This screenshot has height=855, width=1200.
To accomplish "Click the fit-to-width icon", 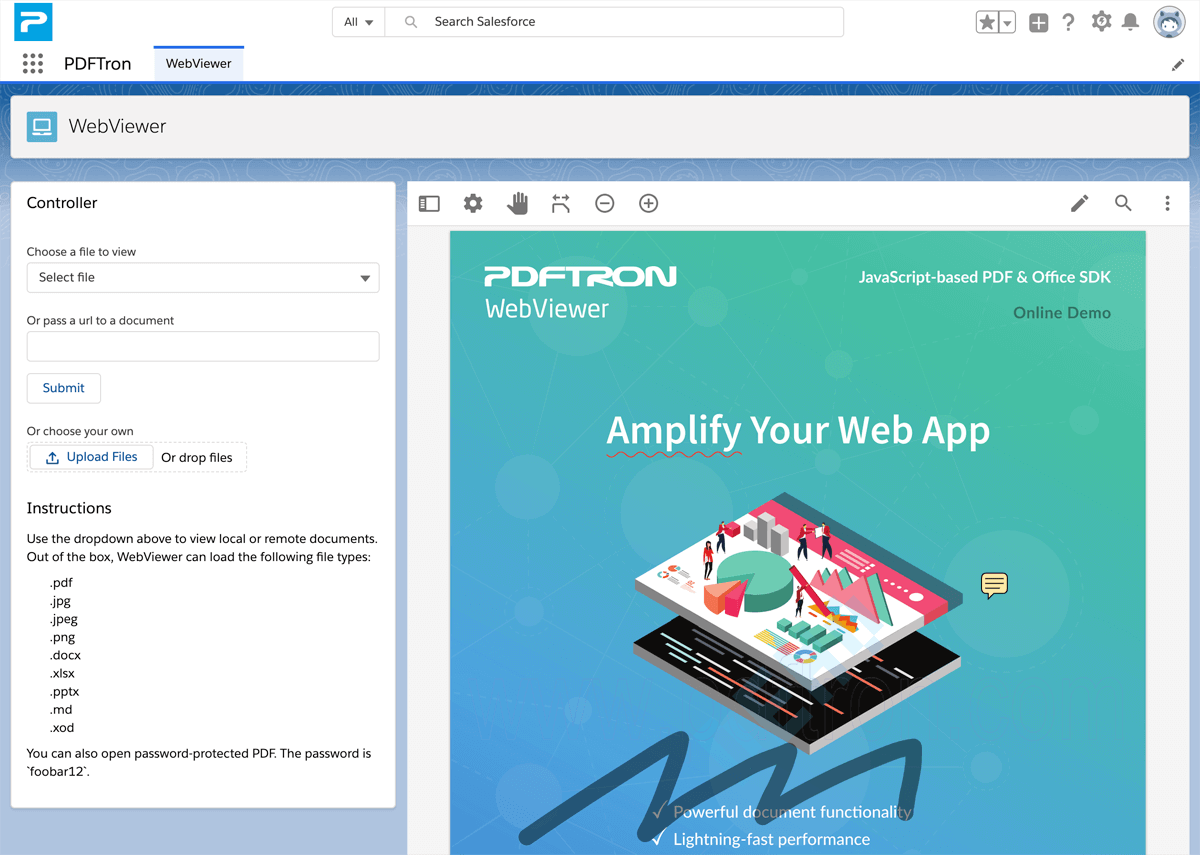I will click(561, 203).
